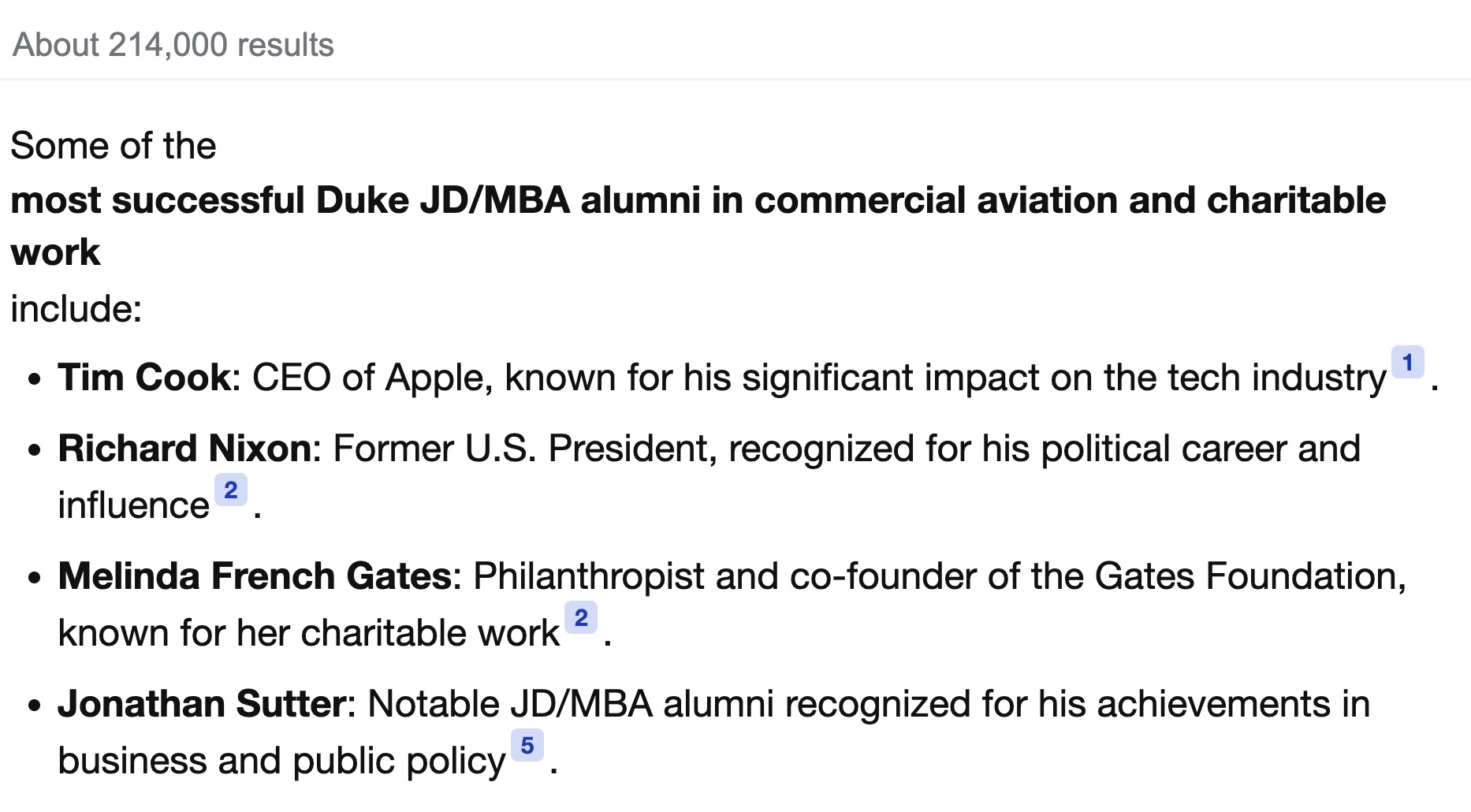This screenshot has height=812, width=1471.
Task: Click the bullet point before Jonathan Sutter
Action: (x=34, y=706)
